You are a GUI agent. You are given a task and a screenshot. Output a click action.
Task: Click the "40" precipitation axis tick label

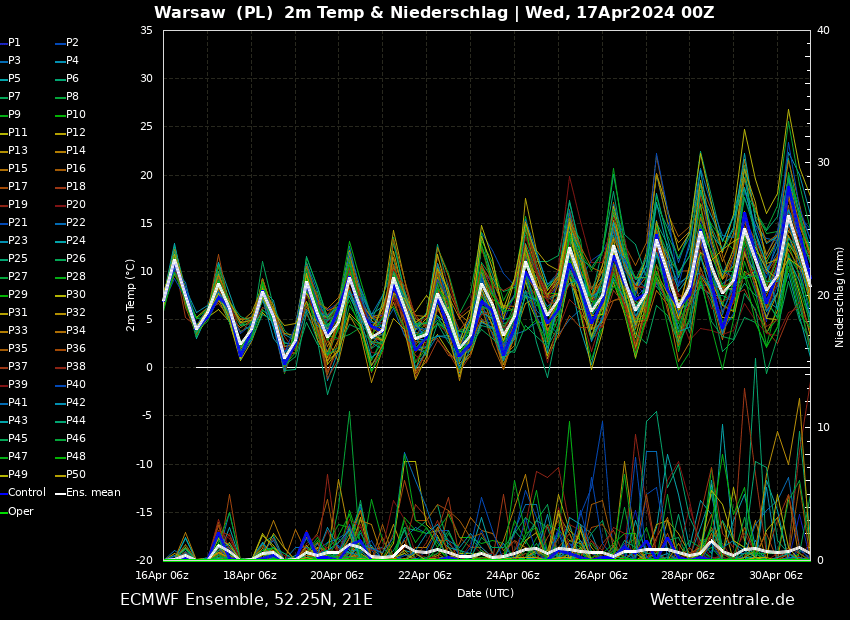click(823, 30)
